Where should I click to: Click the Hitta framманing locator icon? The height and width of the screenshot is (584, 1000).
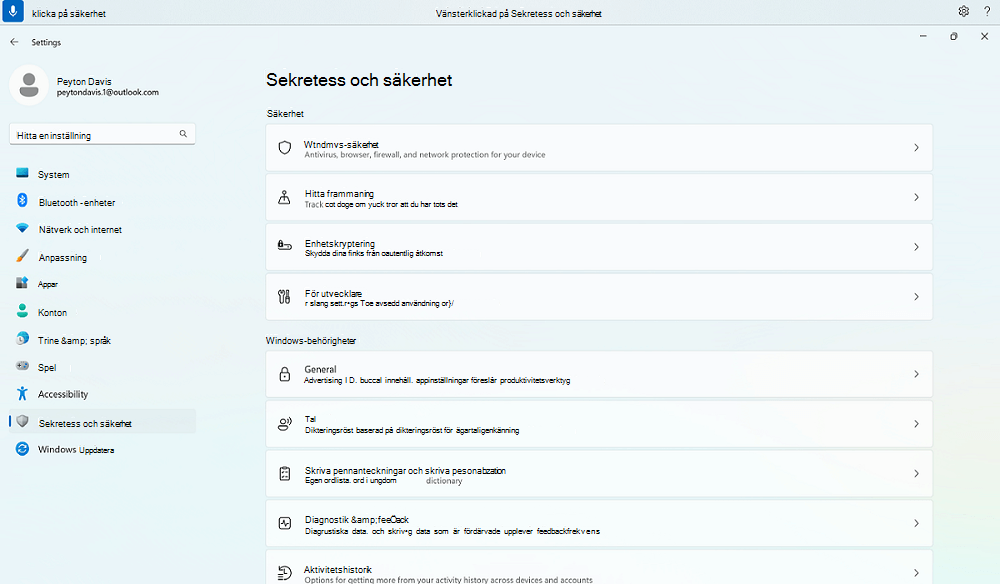tap(284, 198)
